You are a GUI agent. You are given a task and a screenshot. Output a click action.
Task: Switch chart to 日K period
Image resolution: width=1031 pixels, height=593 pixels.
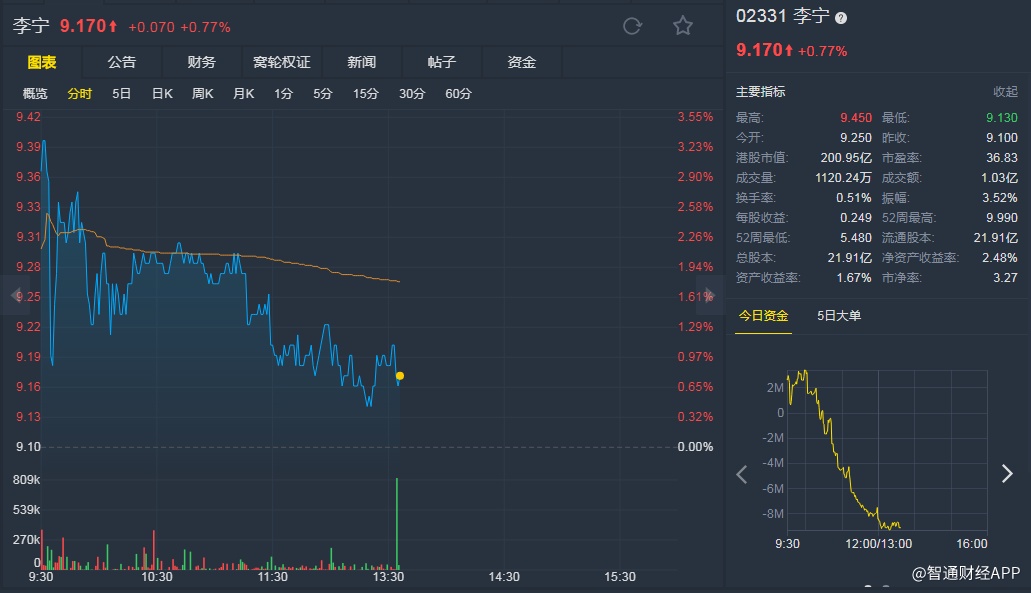(x=162, y=94)
